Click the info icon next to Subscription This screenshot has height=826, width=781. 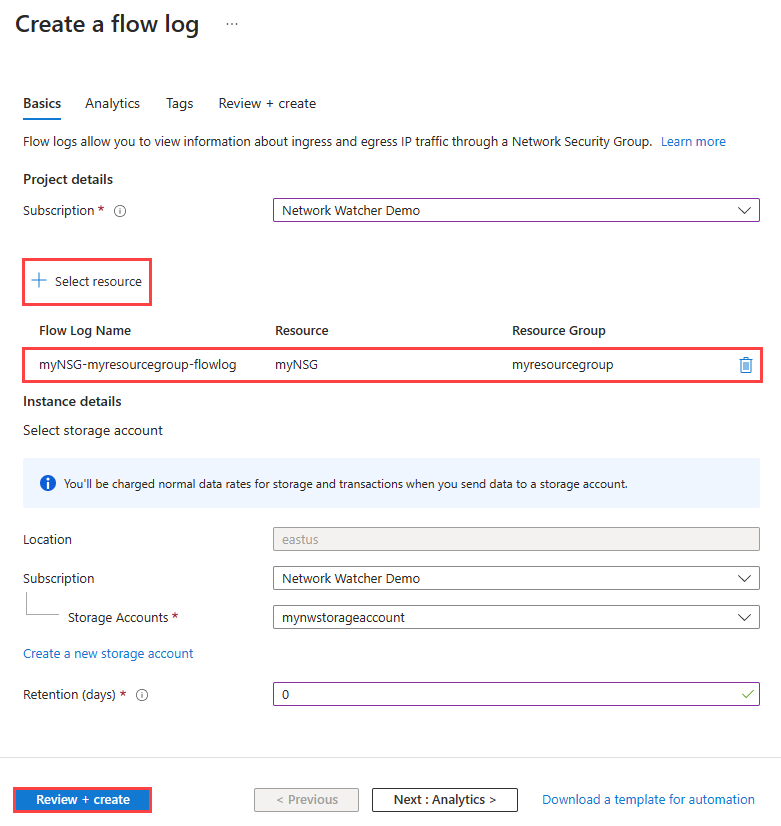point(120,211)
